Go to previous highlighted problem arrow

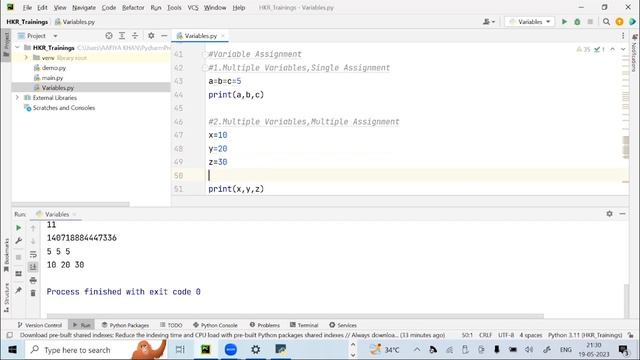612,49
